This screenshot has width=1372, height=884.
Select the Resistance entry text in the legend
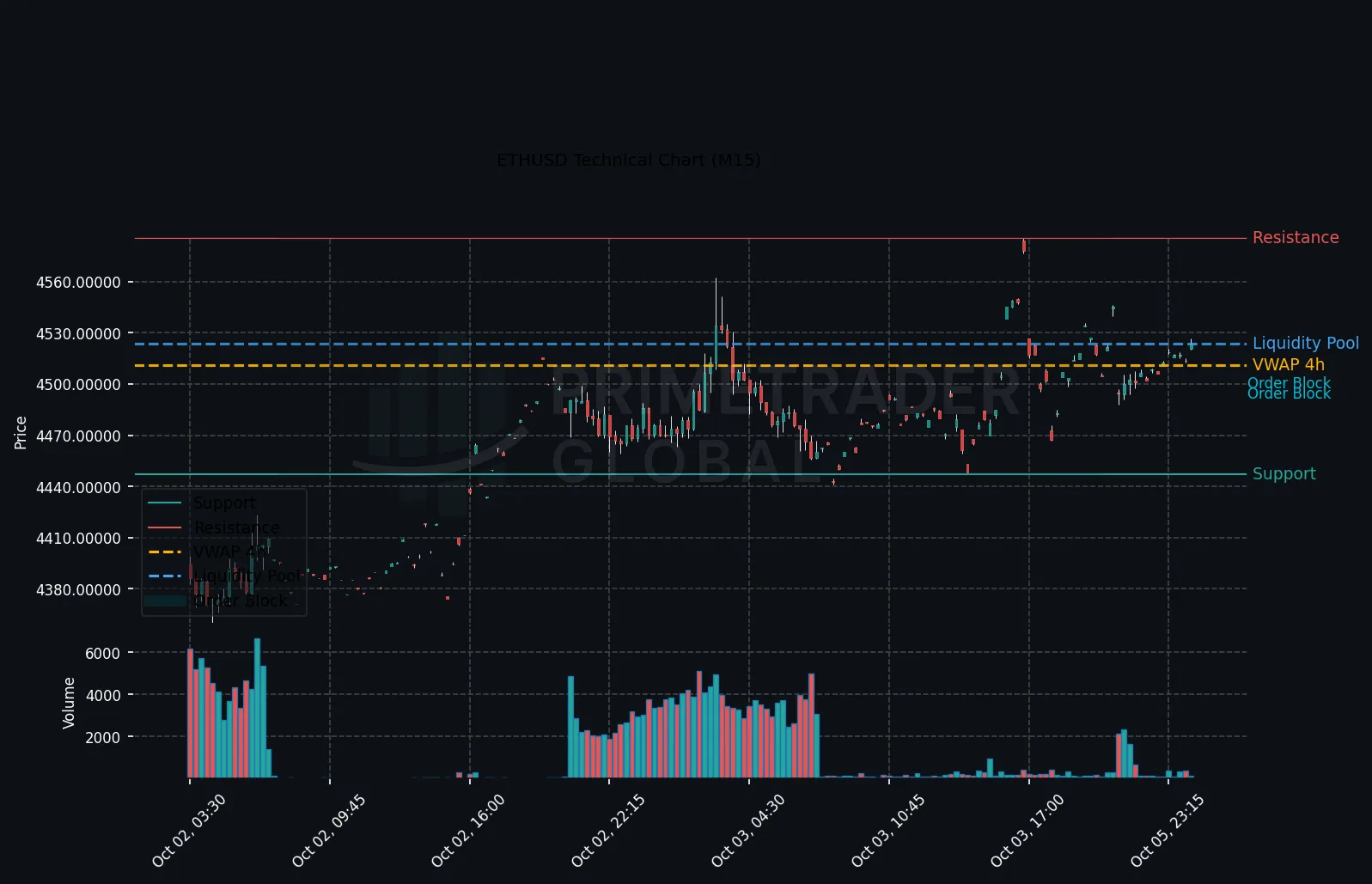coord(237,527)
